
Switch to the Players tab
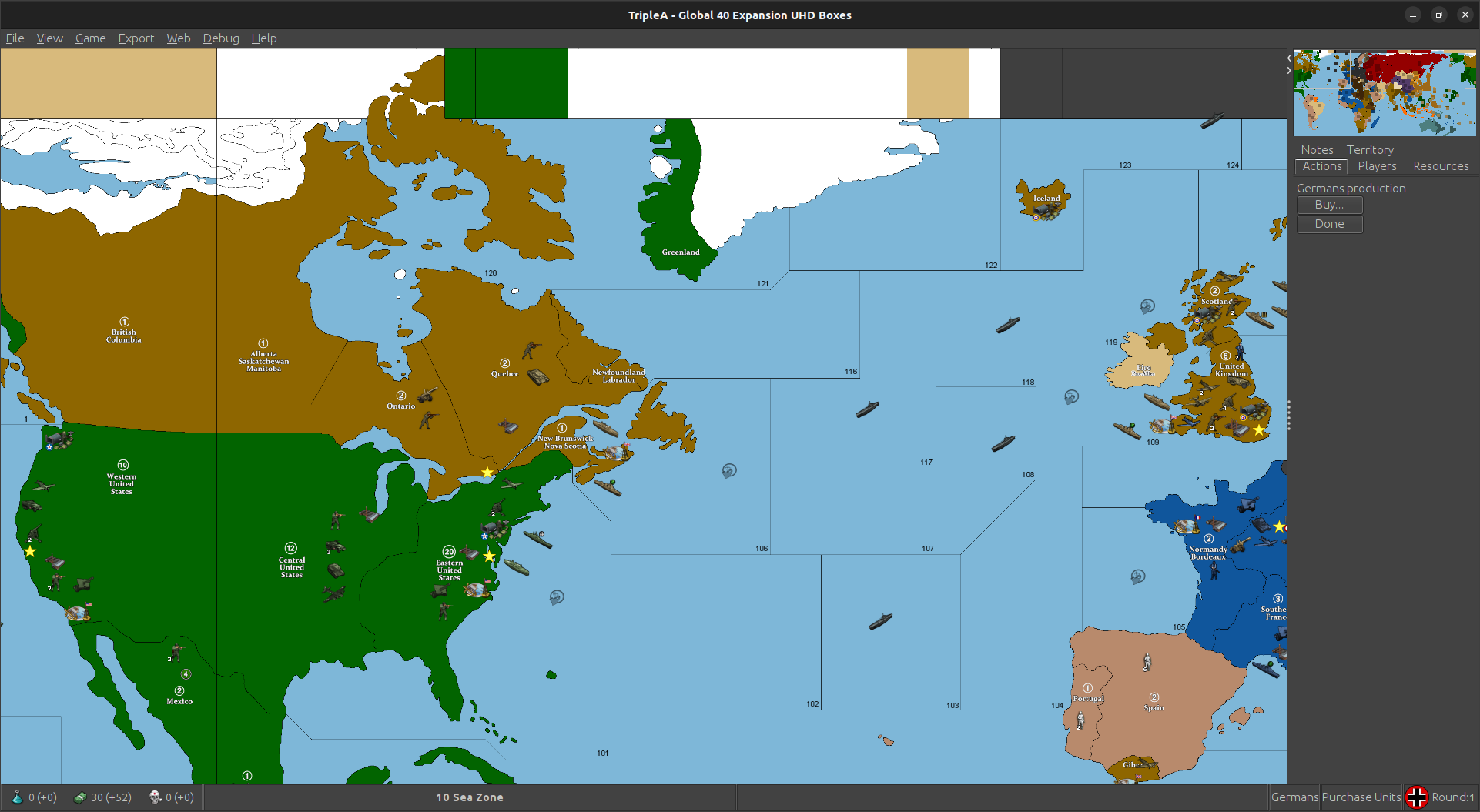click(x=1377, y=166)
